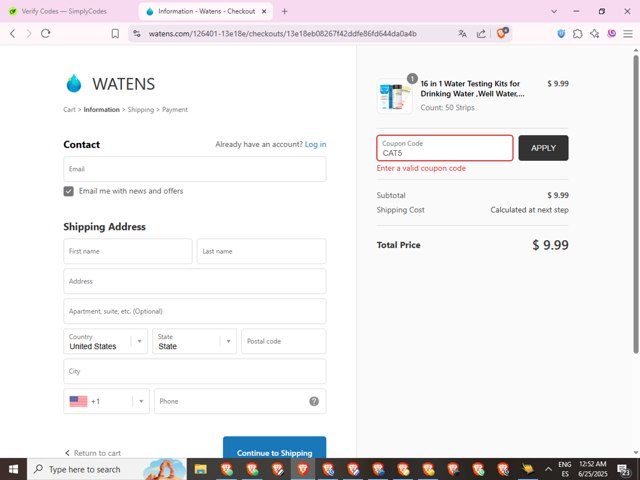Click the phone help question mark icon
The height and width of the screenshot is (480, 640).
(314, 401)
